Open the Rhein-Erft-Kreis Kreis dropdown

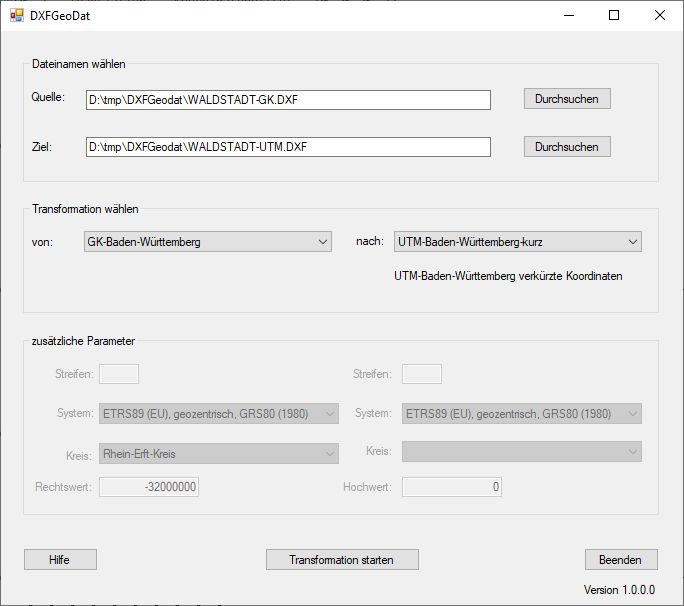click(219, 454)
